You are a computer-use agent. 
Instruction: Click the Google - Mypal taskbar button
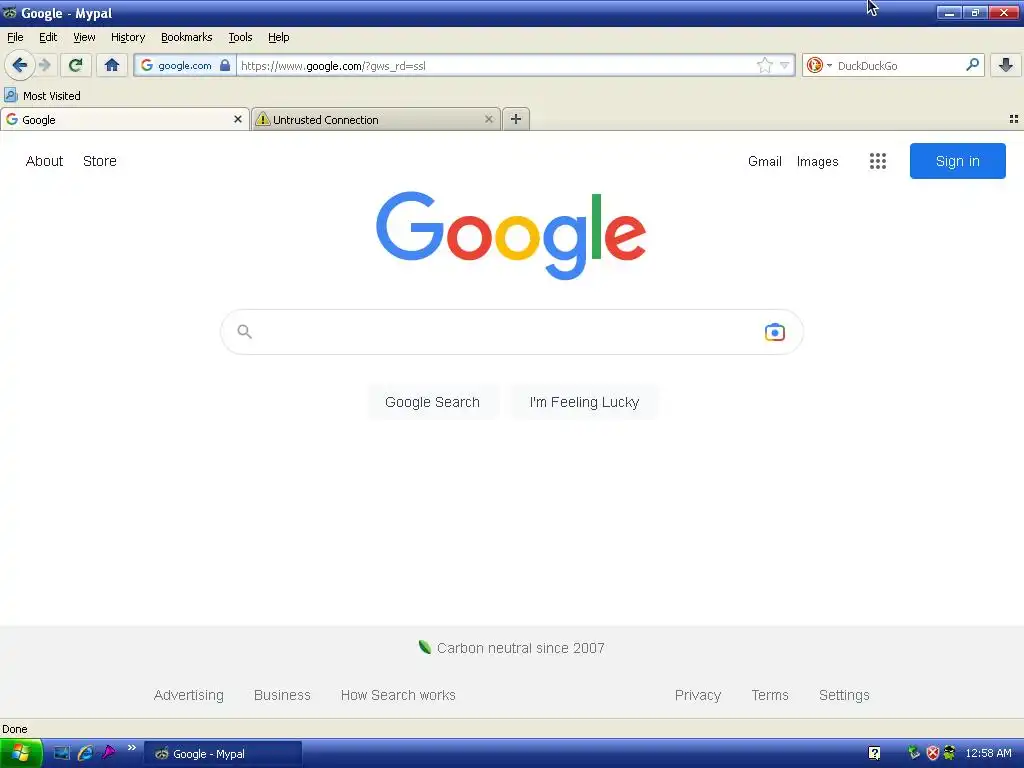click(223, 754)
